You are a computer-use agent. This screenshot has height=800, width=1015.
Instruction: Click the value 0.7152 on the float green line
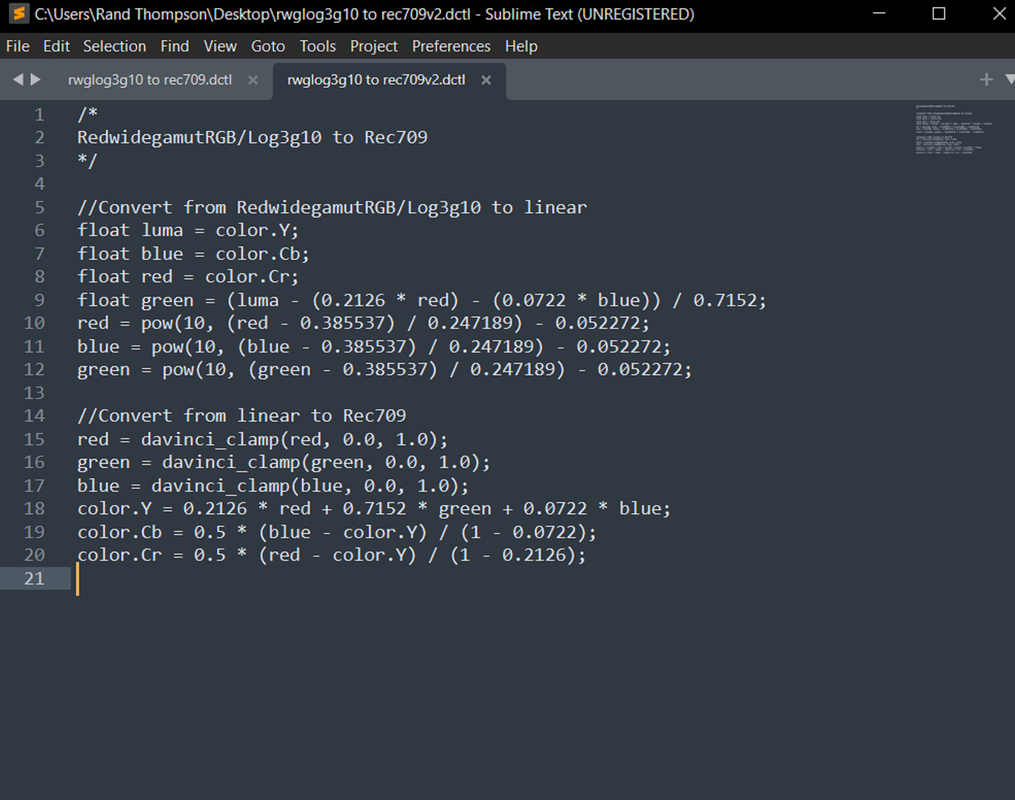pyautogui.click(x=725, y=300)
